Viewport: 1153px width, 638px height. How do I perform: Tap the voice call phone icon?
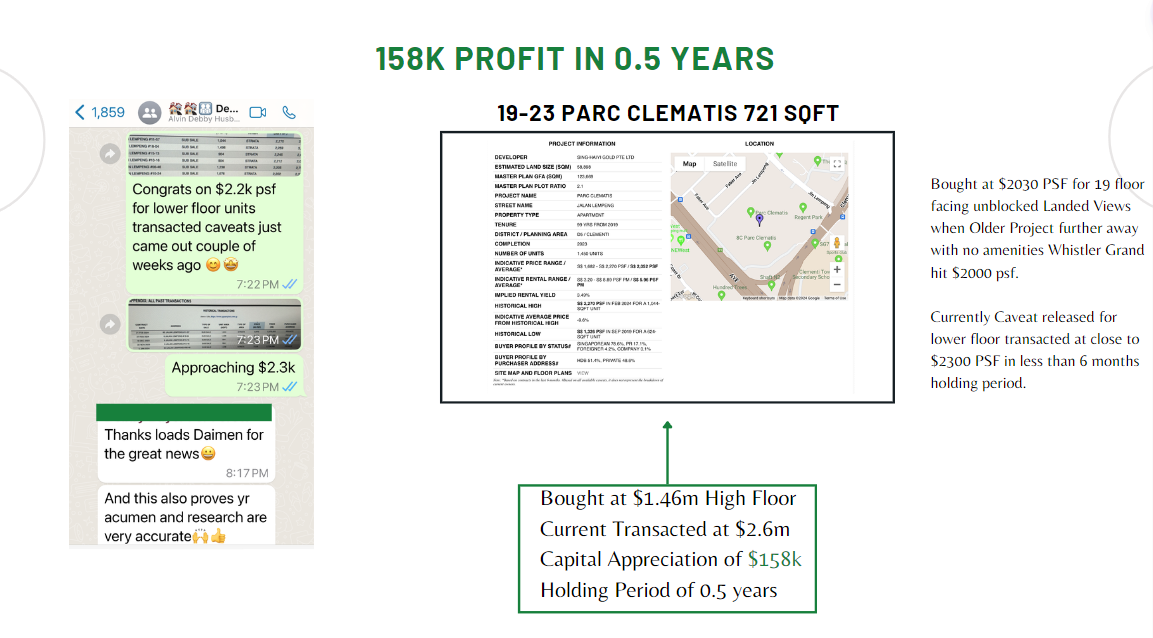point(290,112)
